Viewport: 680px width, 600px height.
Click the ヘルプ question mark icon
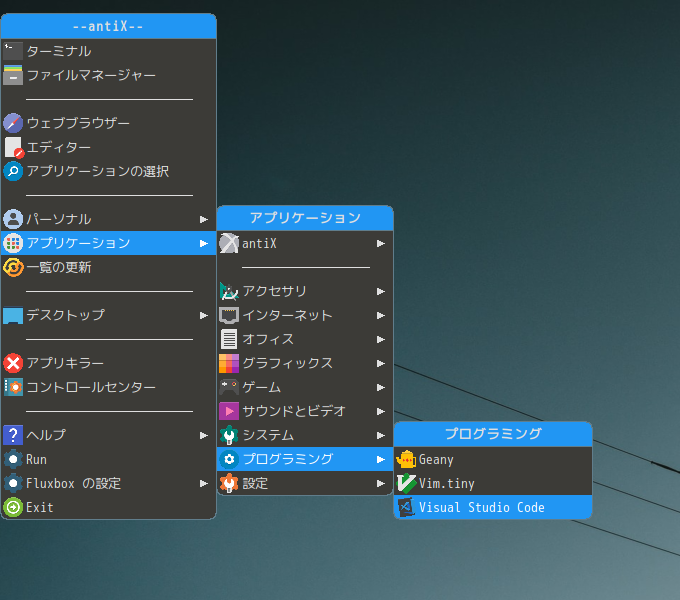pyautogui.click(x=13, y=435)
